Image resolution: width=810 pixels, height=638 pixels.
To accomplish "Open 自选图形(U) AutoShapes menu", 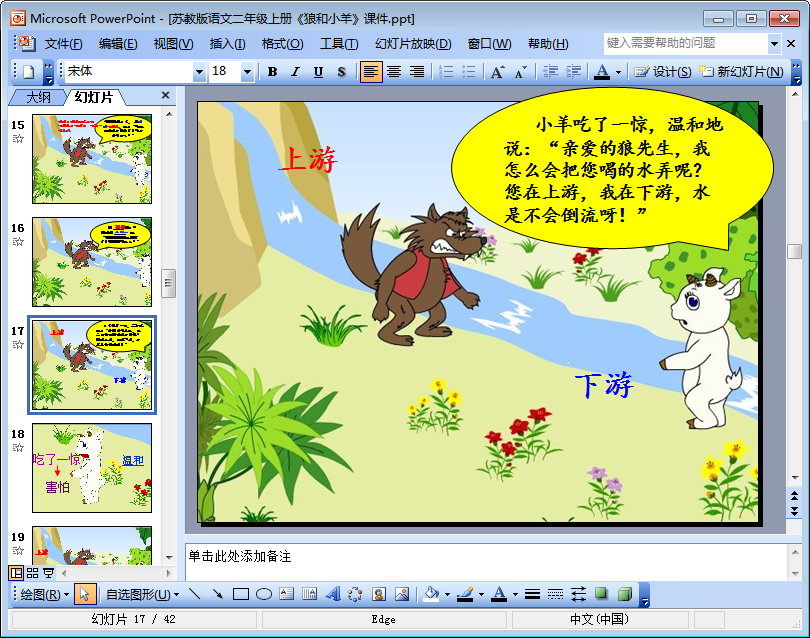I will point(143,595).
